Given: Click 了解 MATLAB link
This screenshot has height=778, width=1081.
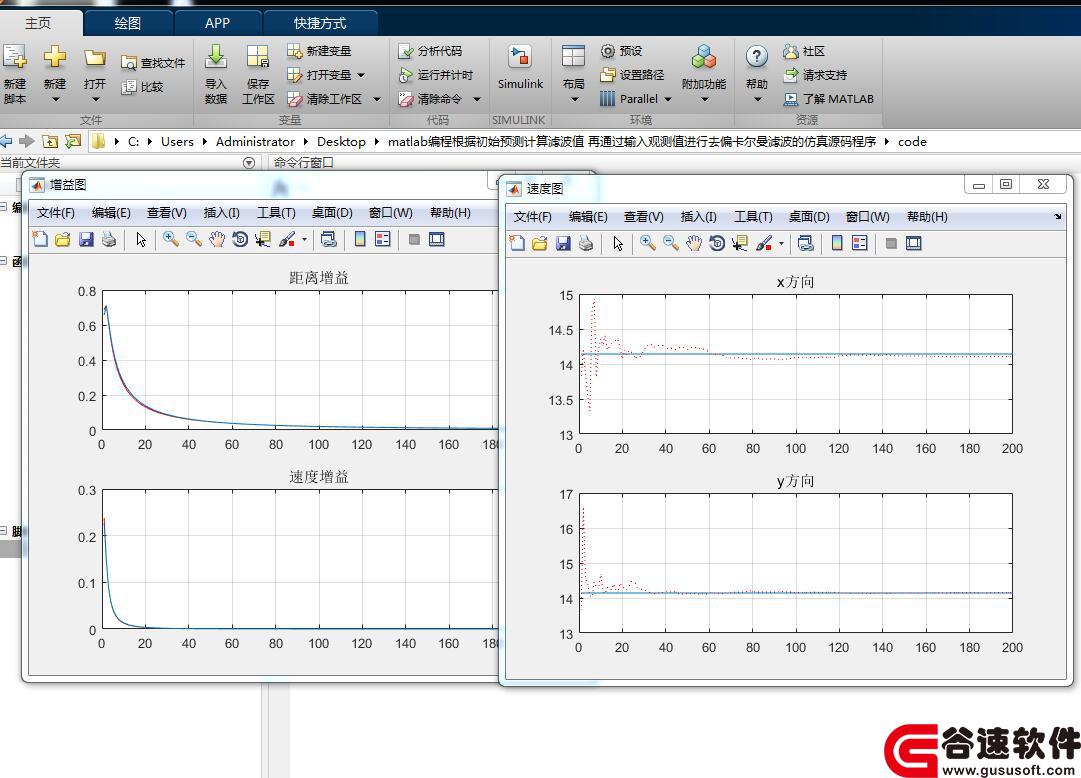Looking at the screenshot, I should pyautogui.click(x=829, y=99).
